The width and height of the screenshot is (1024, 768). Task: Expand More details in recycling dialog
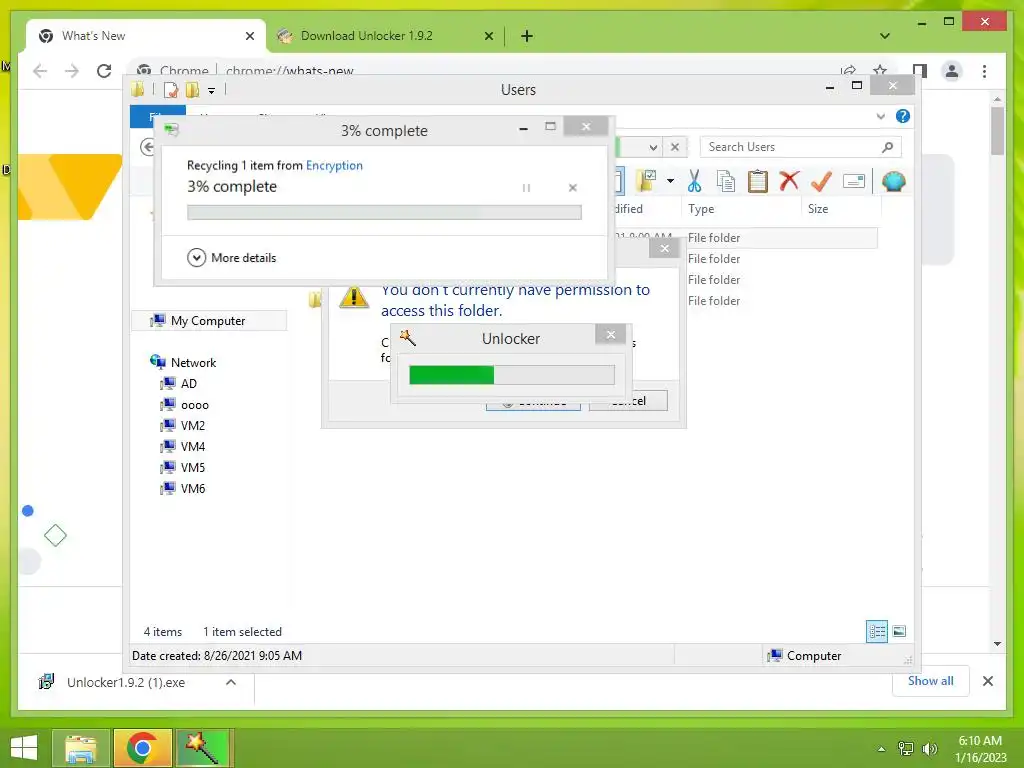pos(231,257)
